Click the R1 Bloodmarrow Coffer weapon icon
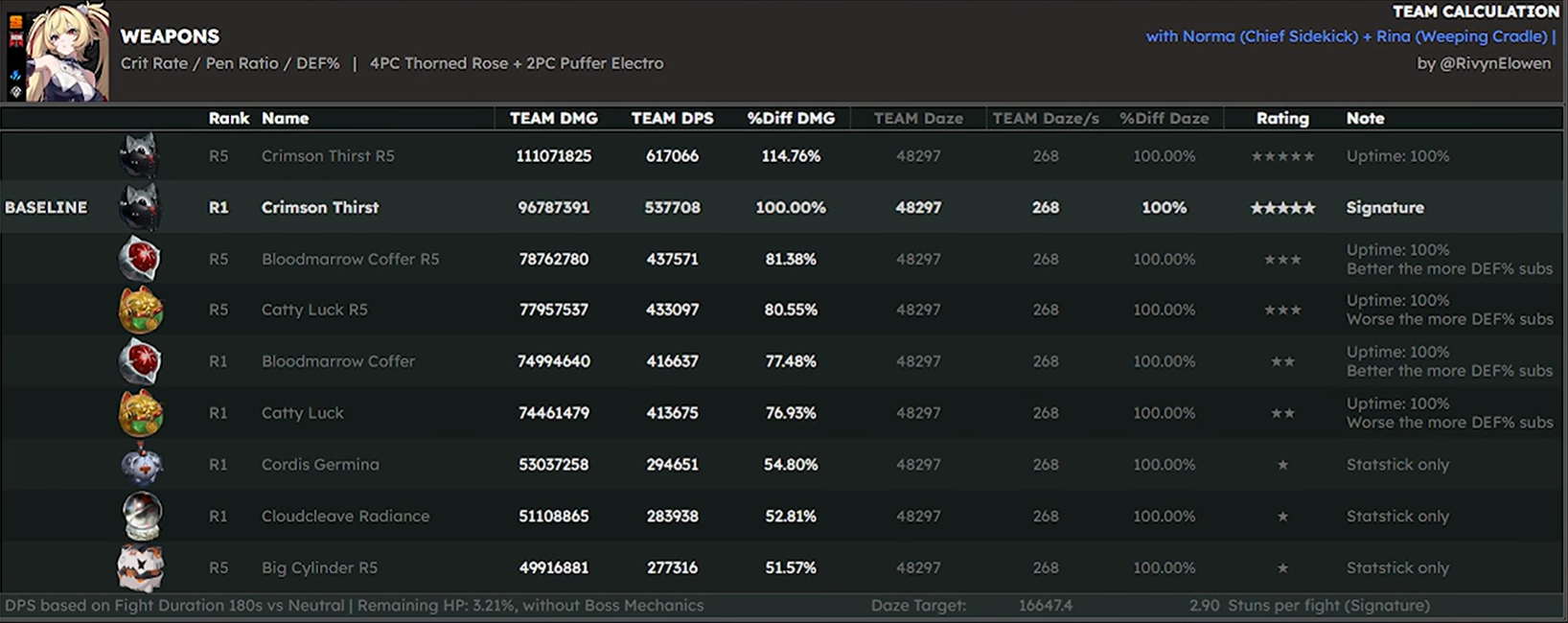This screenshot has width=1568, height=623. (x=140, y=362)
